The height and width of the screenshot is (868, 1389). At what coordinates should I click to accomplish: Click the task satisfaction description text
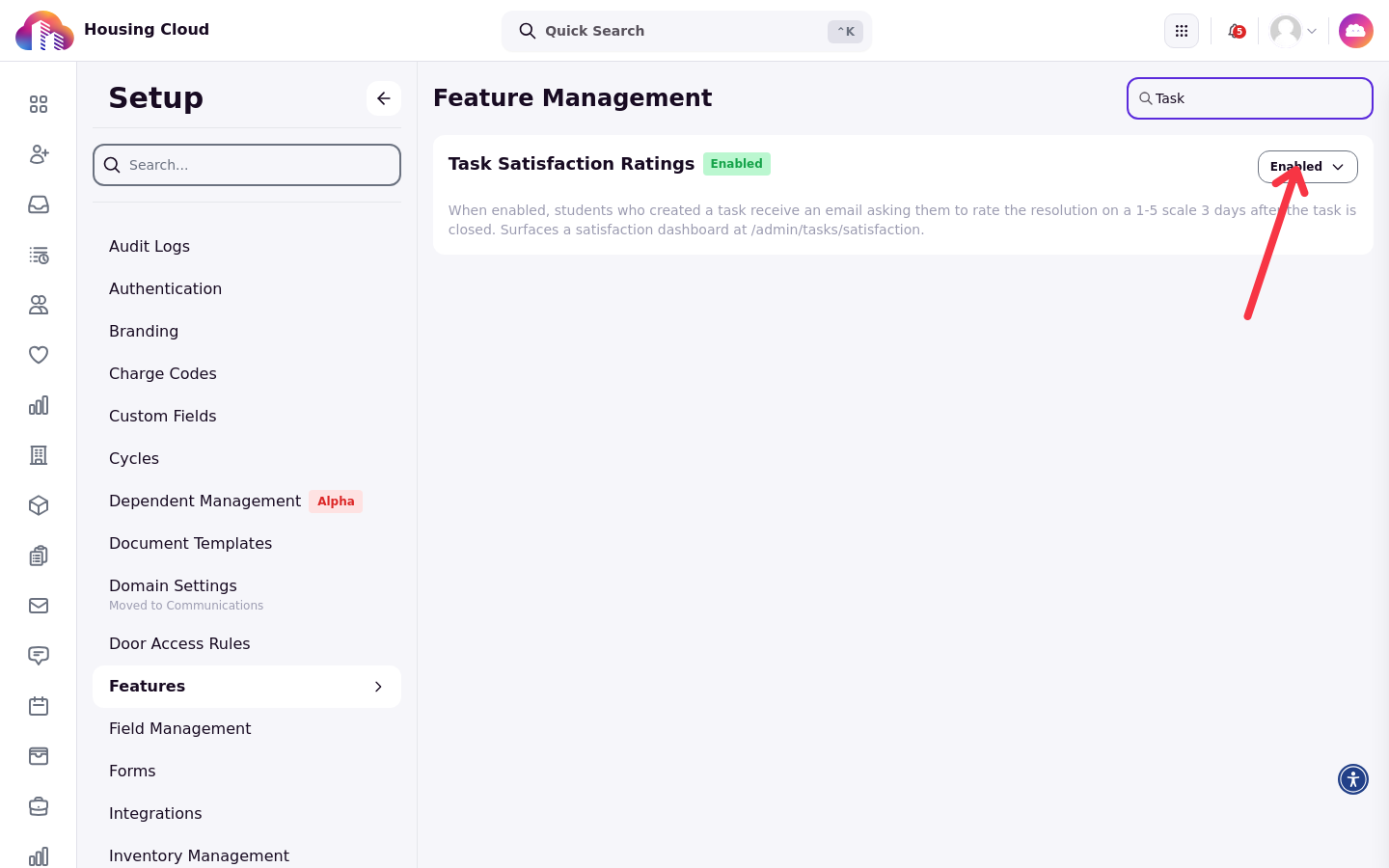point(902,220)
